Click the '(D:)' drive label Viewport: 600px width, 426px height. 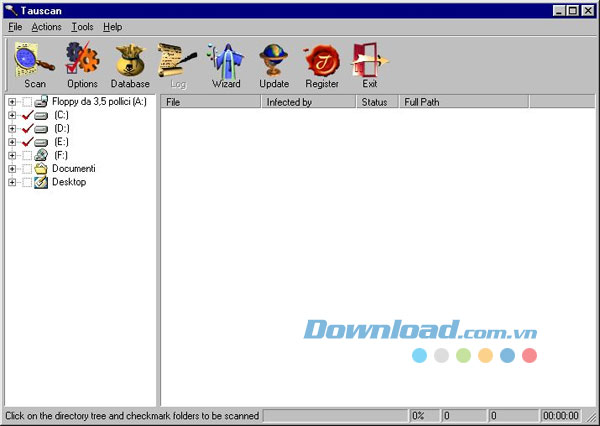click(62, 128)
